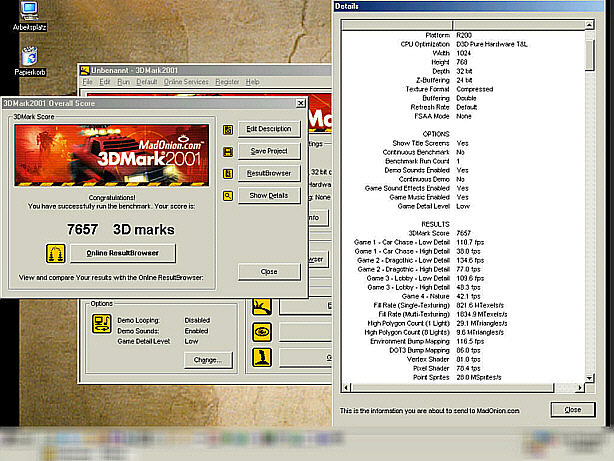Select High Polygon Count (1 Light) row
614x461 pixels.
[463, 324]
